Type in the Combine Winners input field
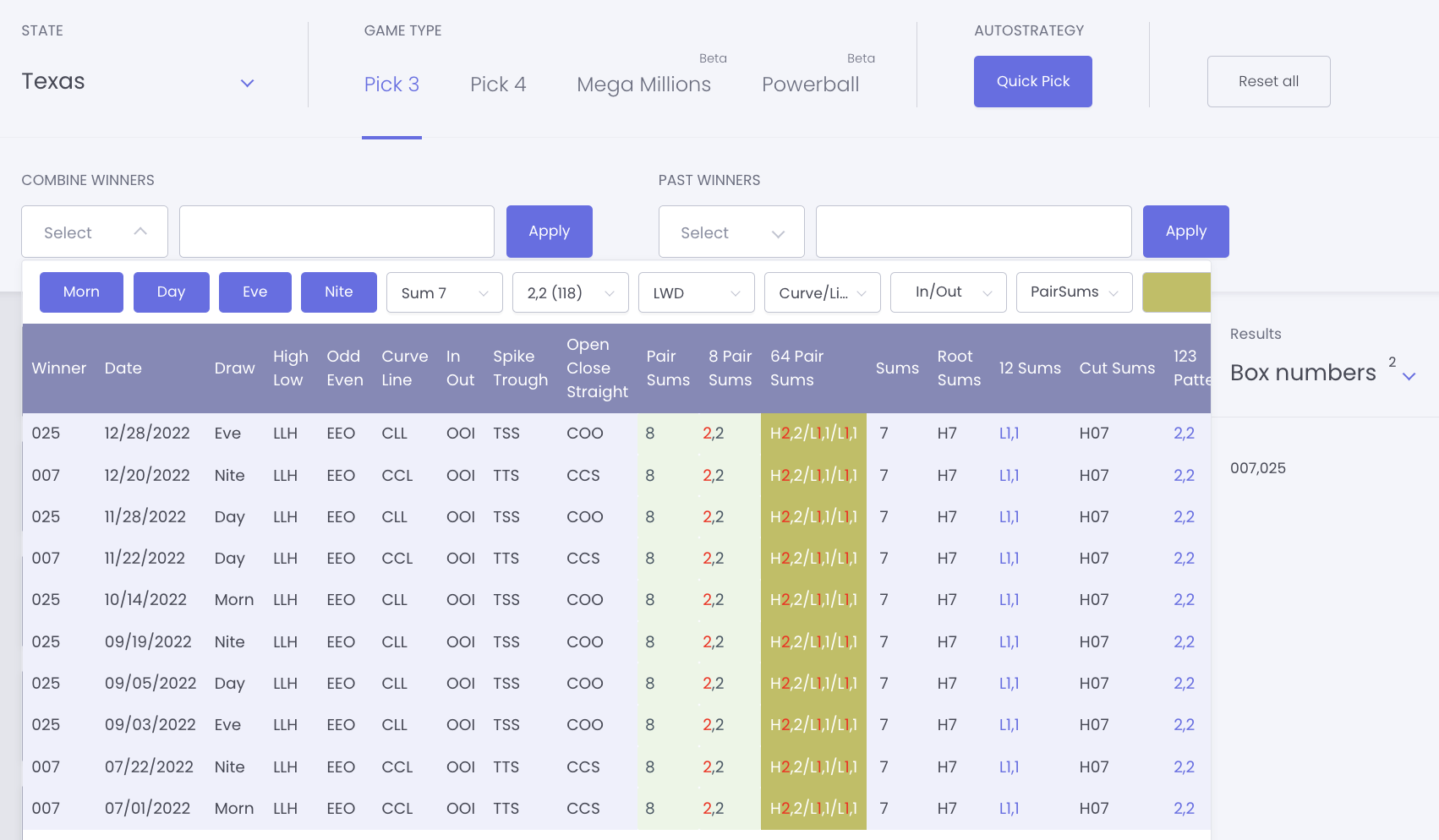 click(336, 232)
